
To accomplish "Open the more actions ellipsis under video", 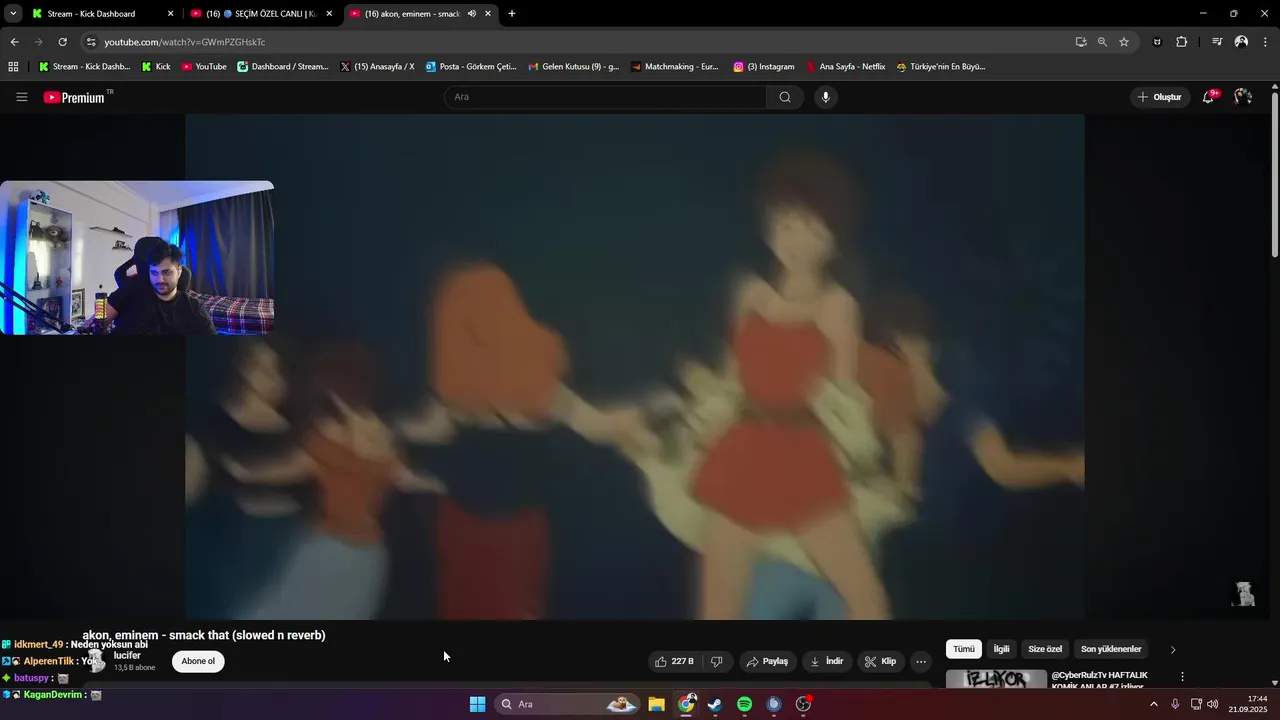I will [x=921, y=661].
